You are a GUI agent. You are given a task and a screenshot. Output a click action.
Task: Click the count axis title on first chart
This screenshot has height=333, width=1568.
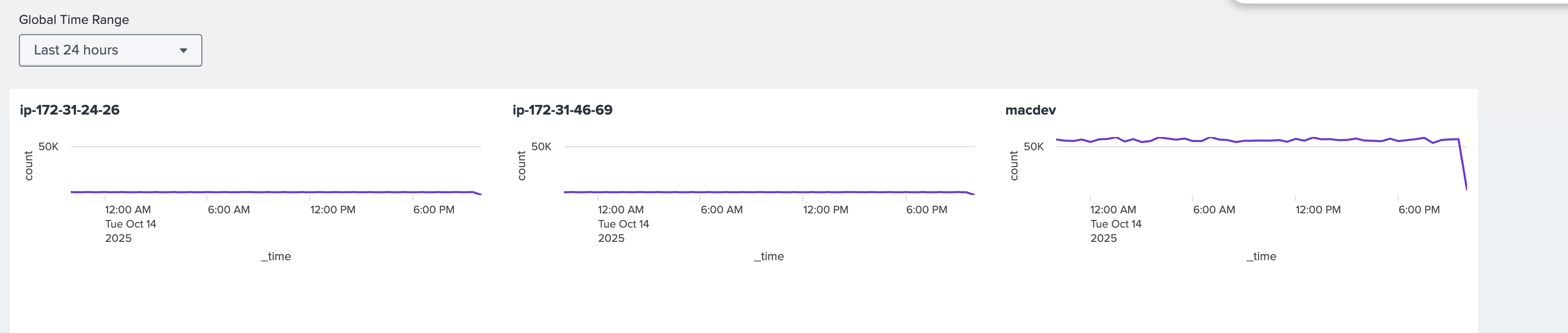pos(28,166)
